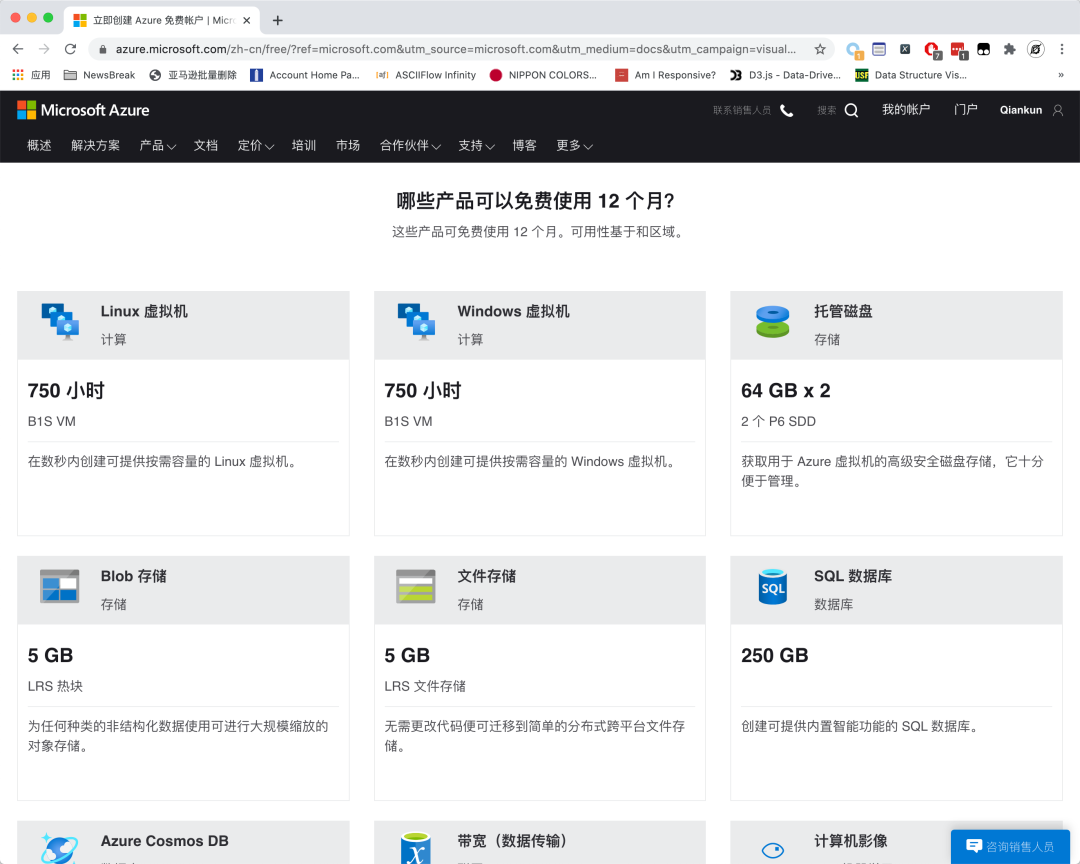Click the Linux 虚拟机 card title
1080x864 pixels.
pos(144,311)
